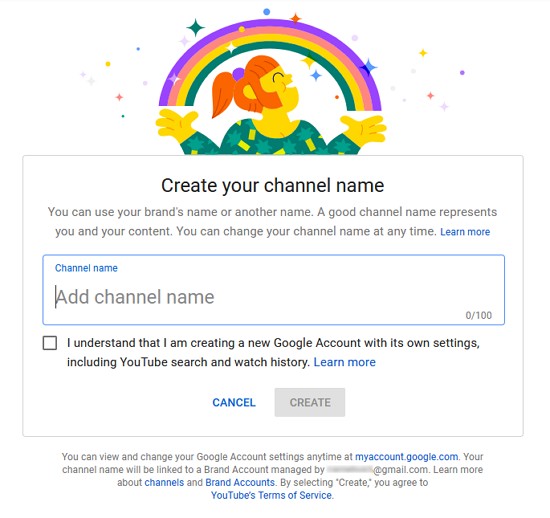Open the channels help link

(164, 482)
